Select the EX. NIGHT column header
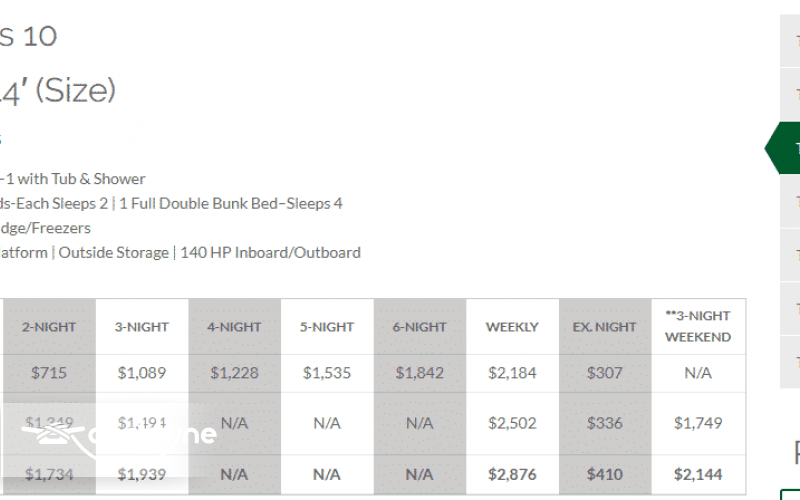 point(605,327)
